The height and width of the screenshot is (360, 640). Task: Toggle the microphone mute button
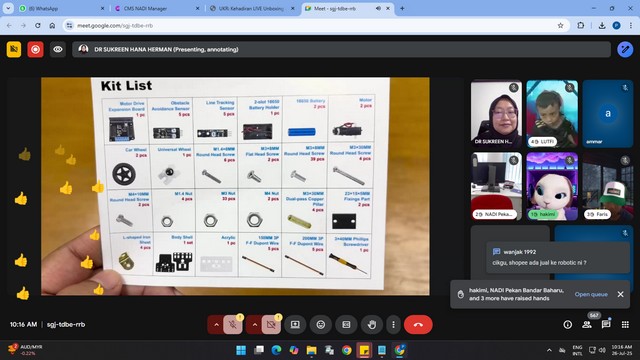point(233,325)
